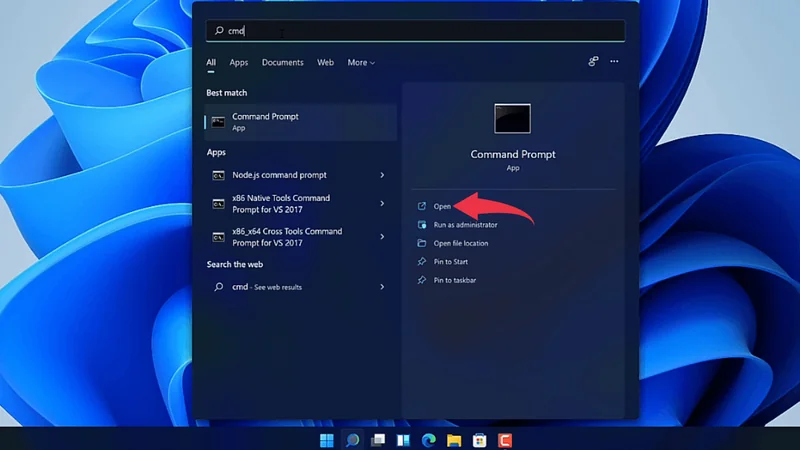The width and height of the screenshot is (800, 450).
Task: Select the Web filter tab
Action: coord(325,63)
